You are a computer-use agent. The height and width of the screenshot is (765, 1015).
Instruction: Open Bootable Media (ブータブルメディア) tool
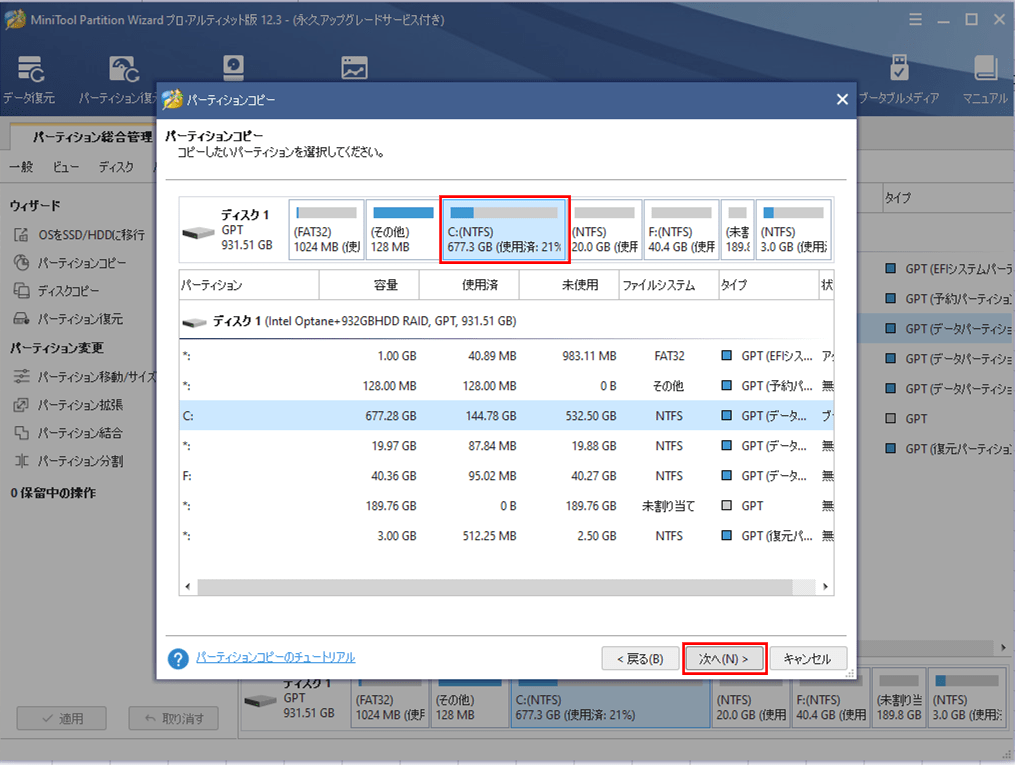pyautogui.click(x=898, y=80)
